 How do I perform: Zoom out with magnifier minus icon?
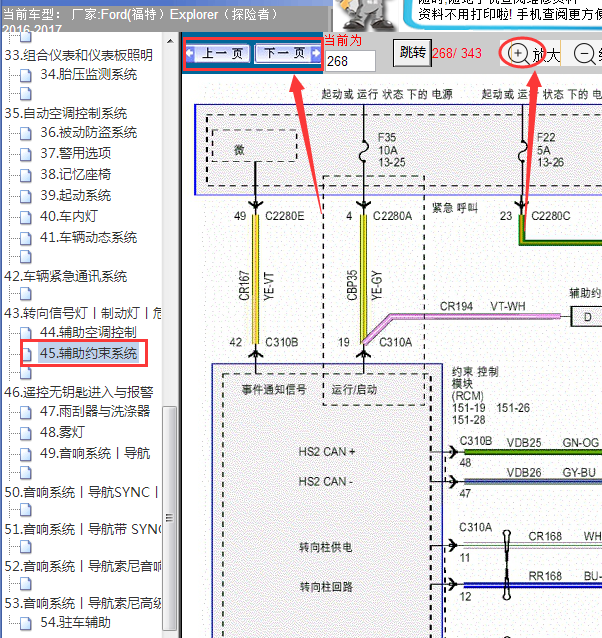(x=584, y=54)
